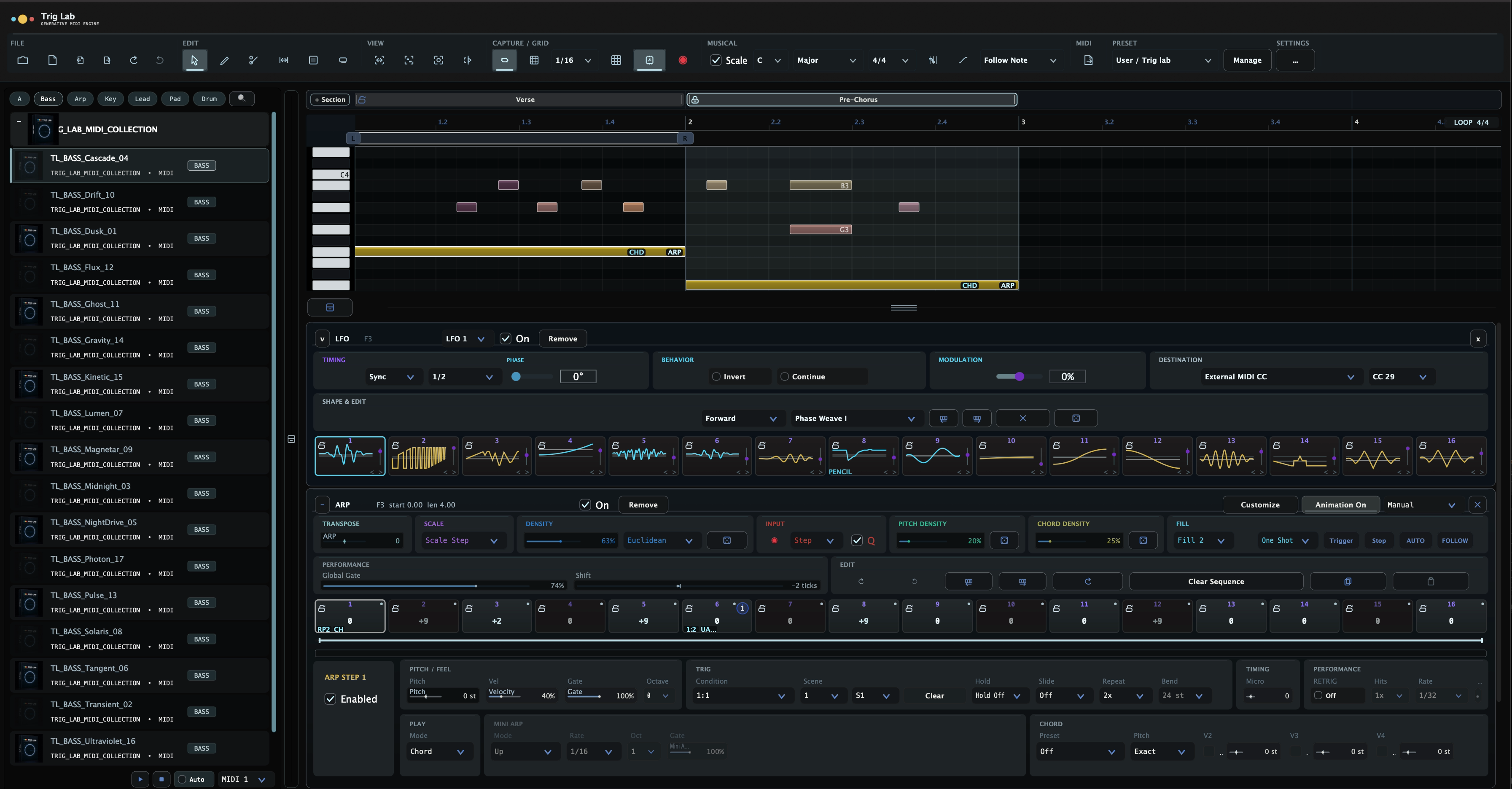Screen dimensions: 1512x789
Task: Select LFO shape slot 9 thumbnail
Action: [x=937, y=456]
